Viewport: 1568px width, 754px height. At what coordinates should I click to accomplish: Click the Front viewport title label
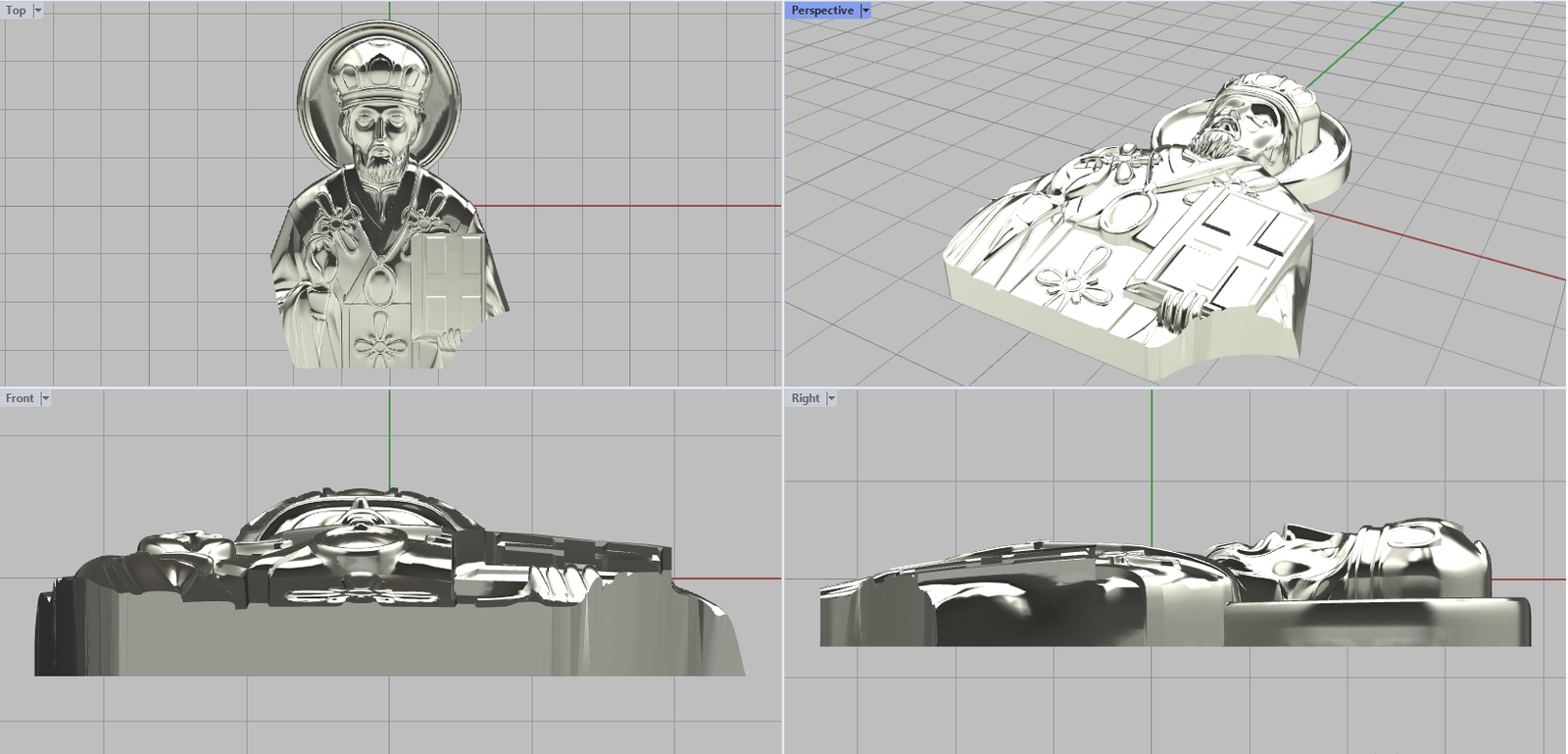point(20,398)
